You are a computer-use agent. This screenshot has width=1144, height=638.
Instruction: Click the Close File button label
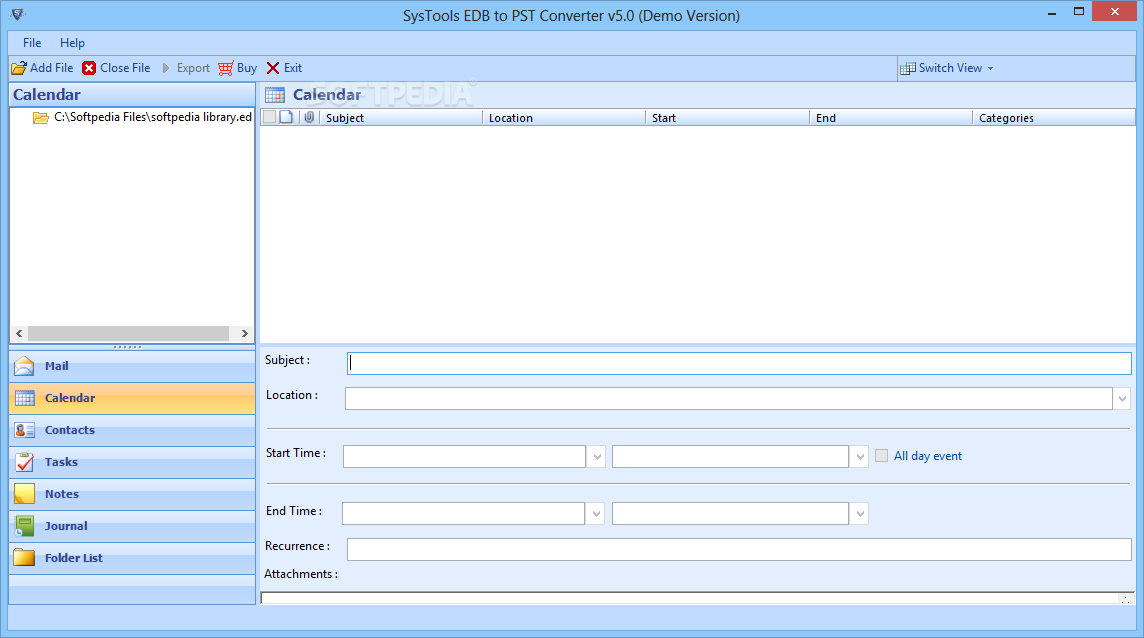point(125,68)
